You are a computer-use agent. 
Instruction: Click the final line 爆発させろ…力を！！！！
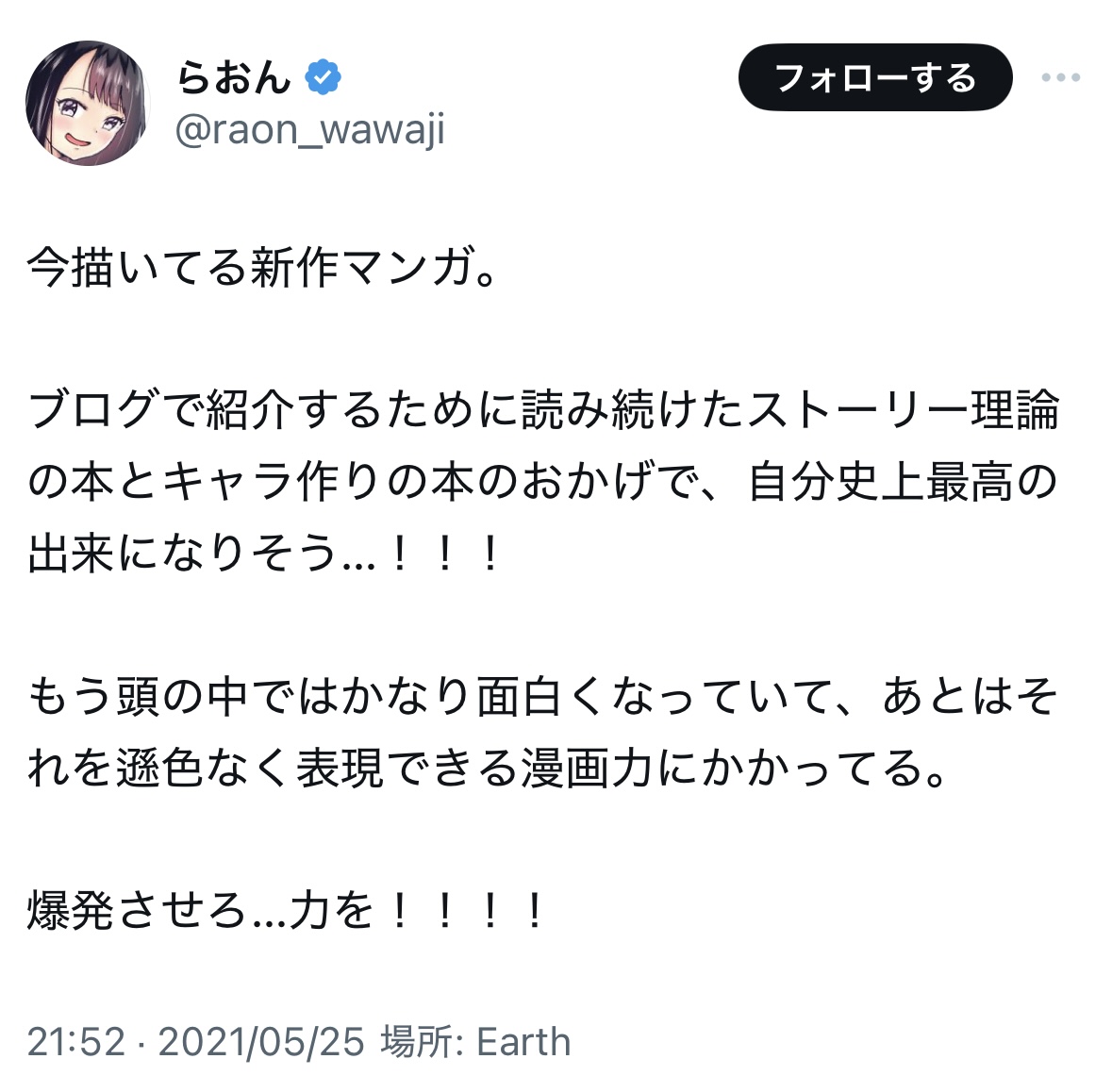click(287, 911)
